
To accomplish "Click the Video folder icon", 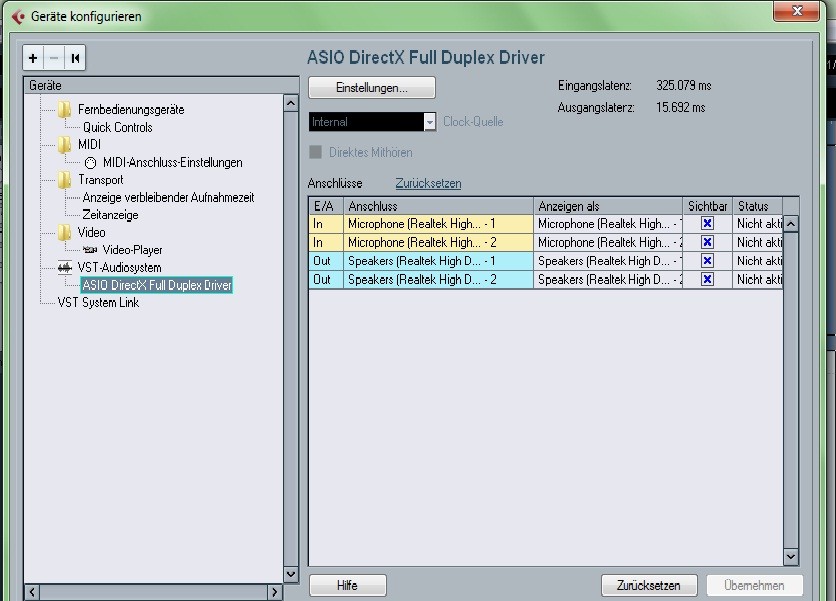I will (x=65, y=232).
